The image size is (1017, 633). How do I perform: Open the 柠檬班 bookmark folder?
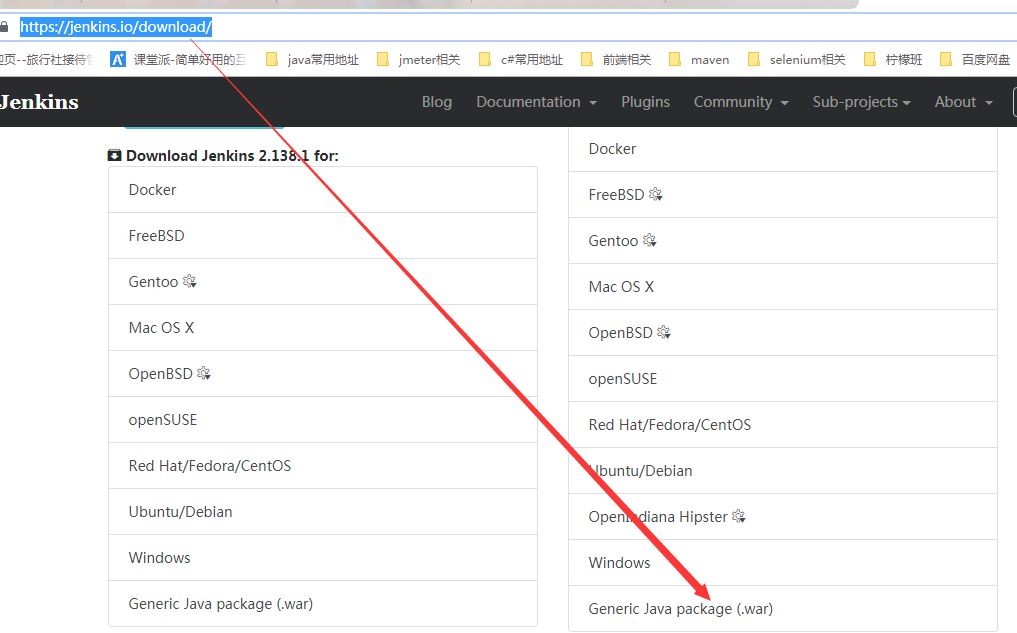(893, 60)
